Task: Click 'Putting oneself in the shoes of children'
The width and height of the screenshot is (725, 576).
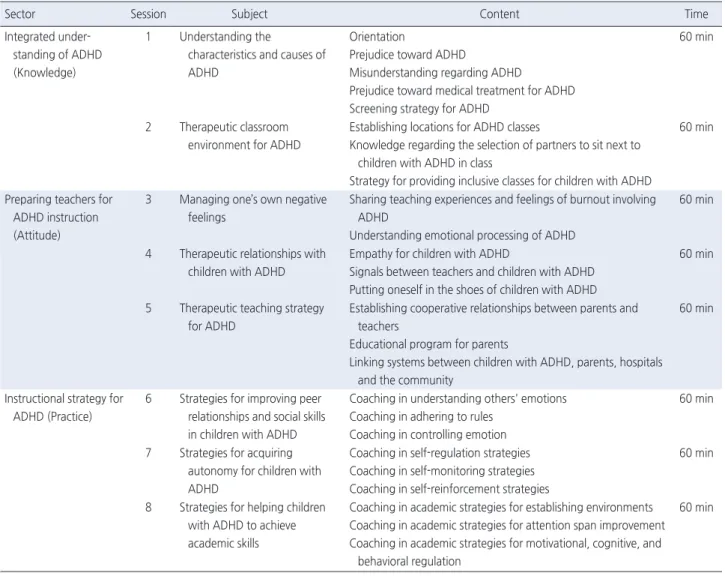Action: click(473, 290)
